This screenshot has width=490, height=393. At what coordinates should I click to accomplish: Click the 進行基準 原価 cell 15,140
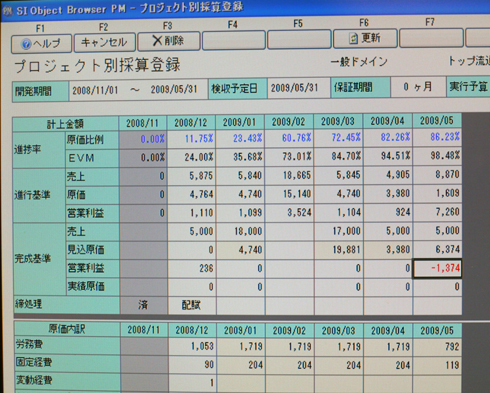(289, 194)
